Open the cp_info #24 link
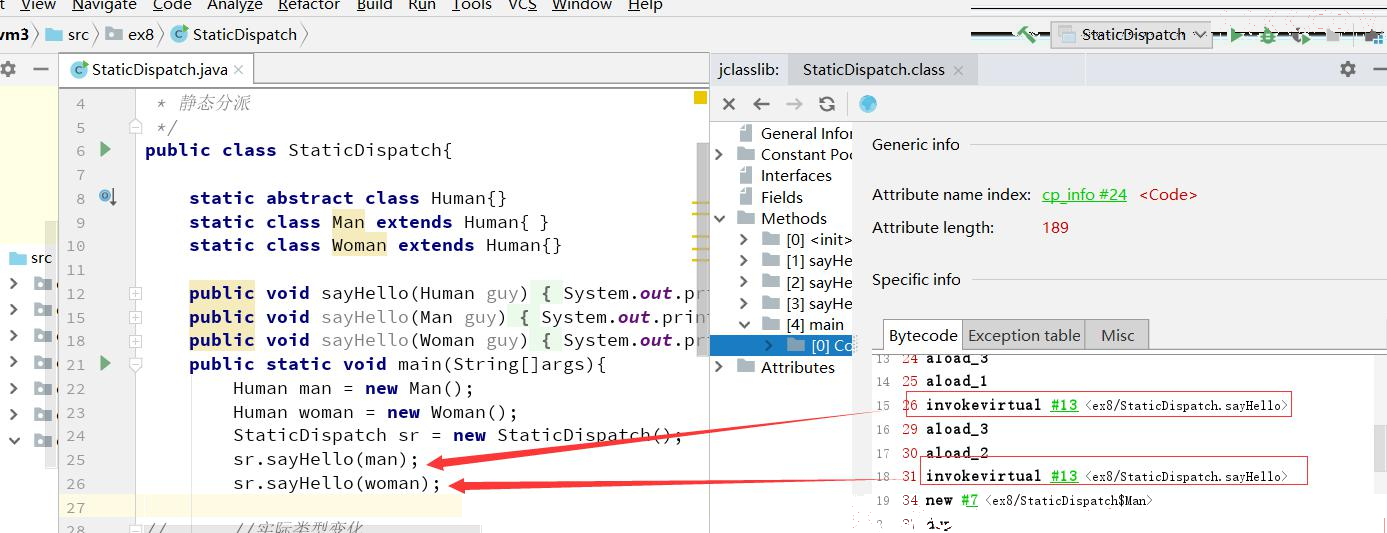Viewport: 1387px width, 533px height. pyautogui.click(x=1084, y=195)
